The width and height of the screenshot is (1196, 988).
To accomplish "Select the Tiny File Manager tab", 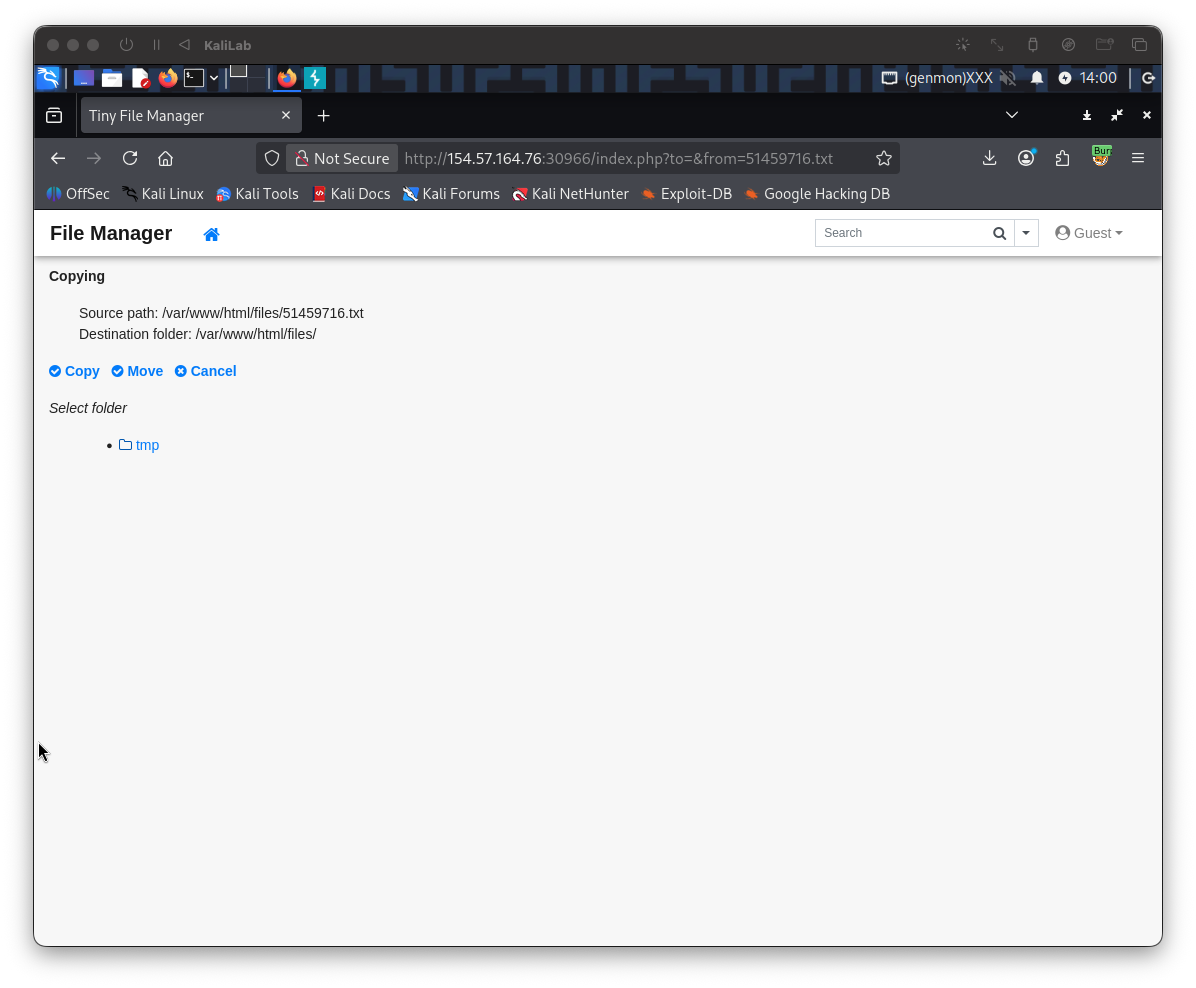I will 180,116.
